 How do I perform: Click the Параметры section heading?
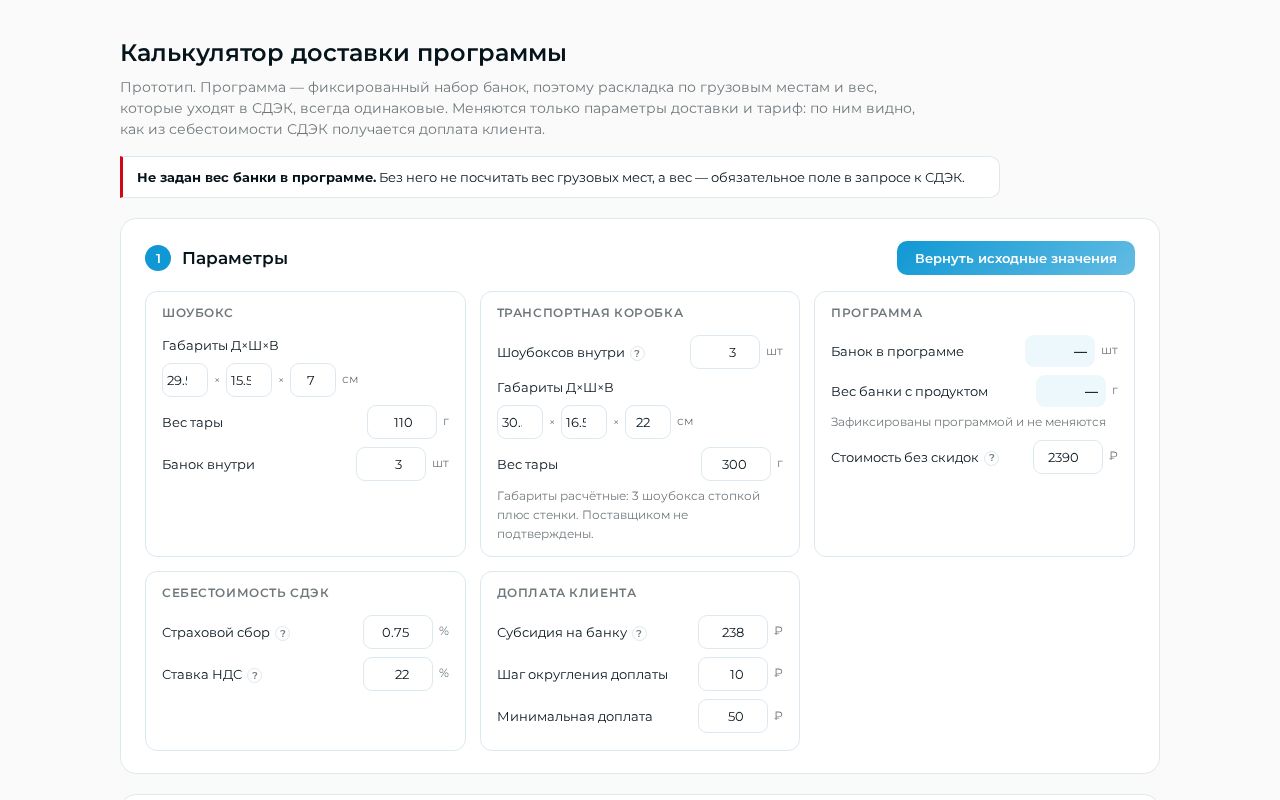pos(235,258)
